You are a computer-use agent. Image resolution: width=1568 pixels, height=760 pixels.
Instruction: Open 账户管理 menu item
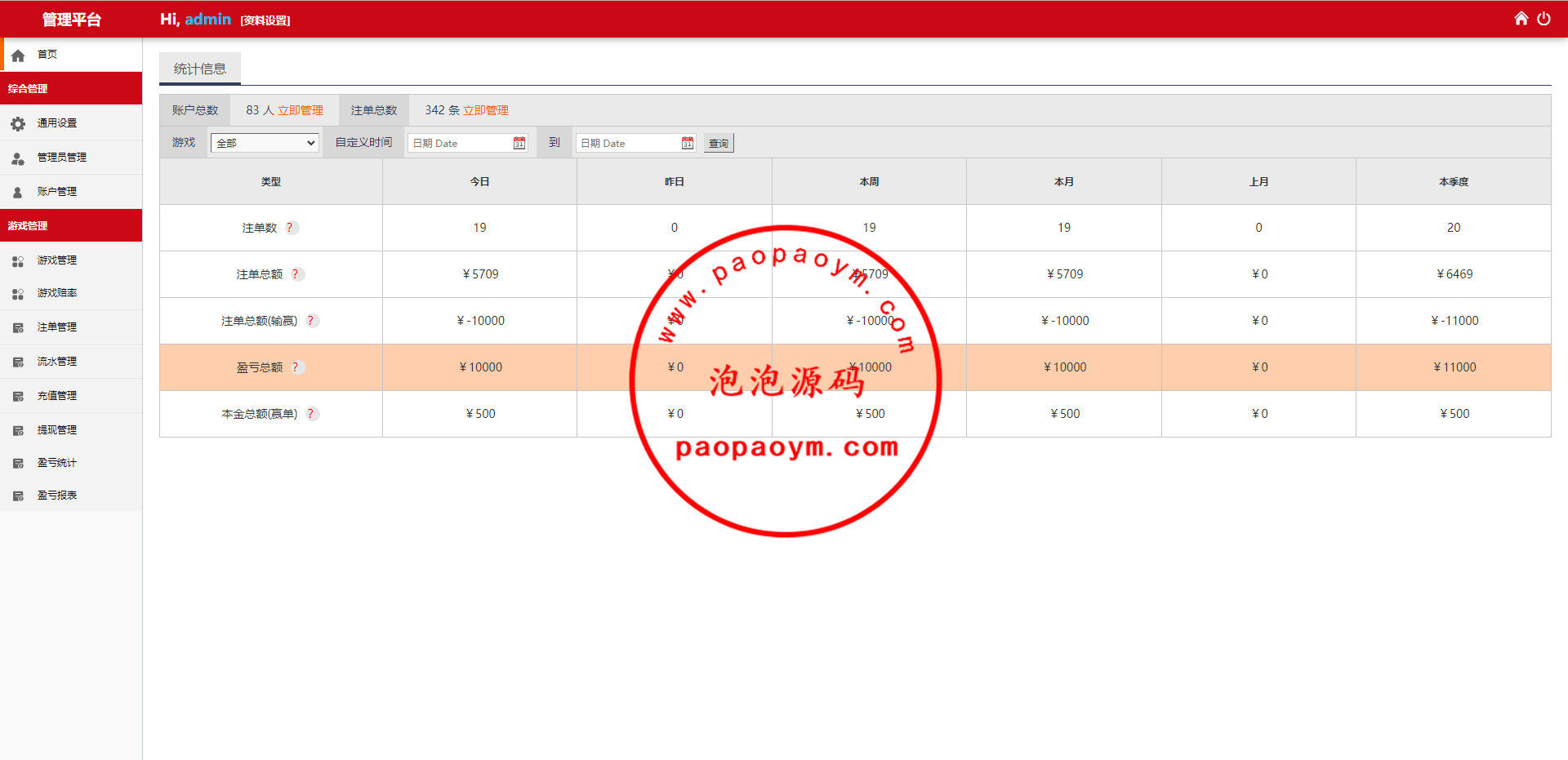71,192
